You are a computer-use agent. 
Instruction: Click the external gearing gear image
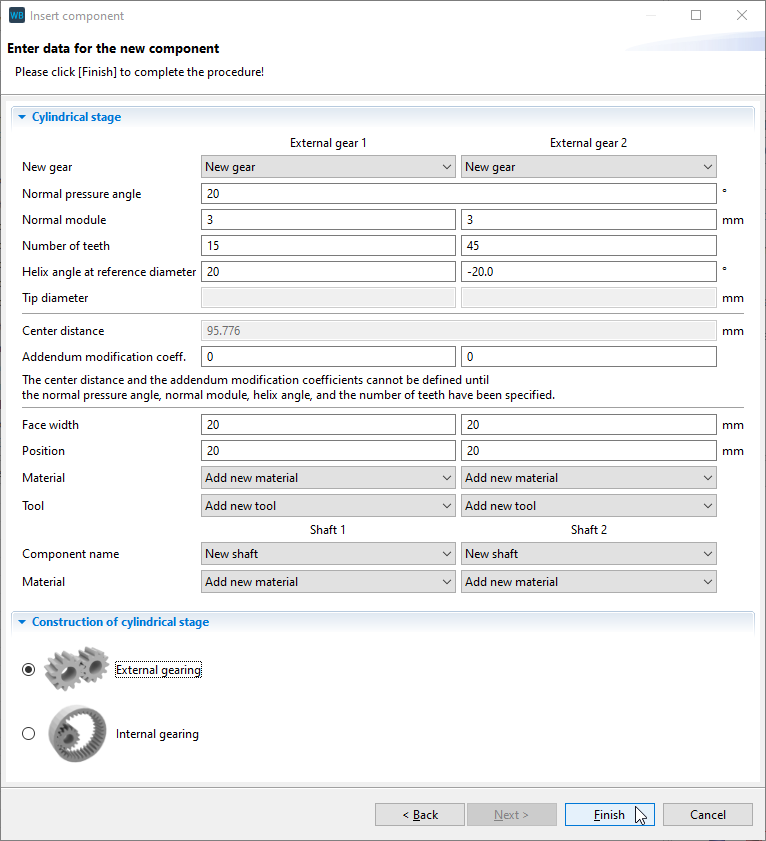tap(76, 670)
